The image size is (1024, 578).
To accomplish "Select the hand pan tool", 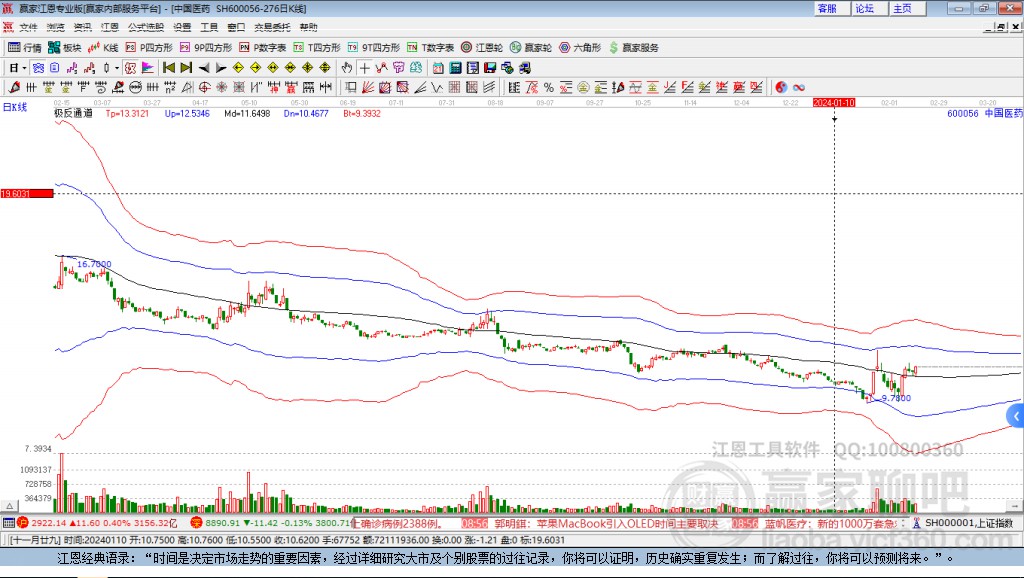I will coord(347,68).
